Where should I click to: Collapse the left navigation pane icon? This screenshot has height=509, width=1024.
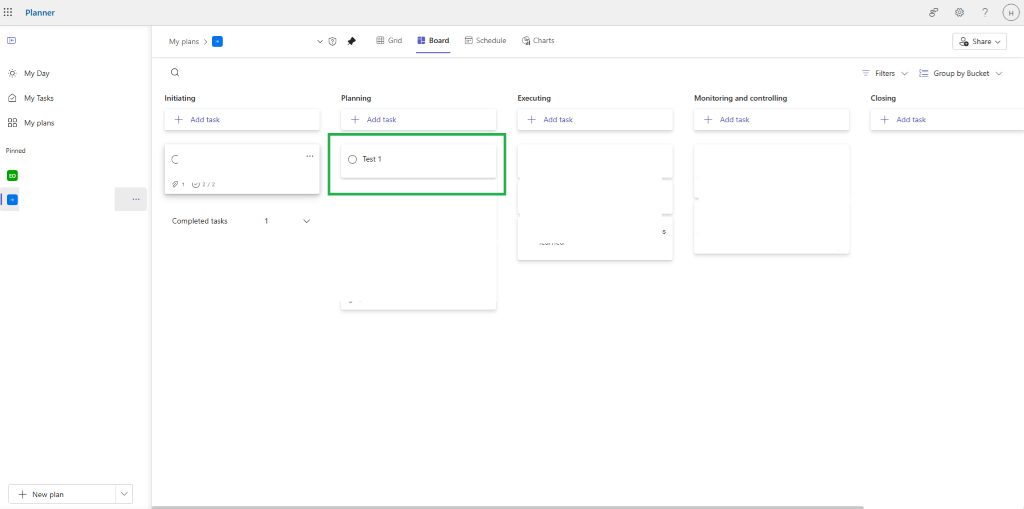click(11, 41)
